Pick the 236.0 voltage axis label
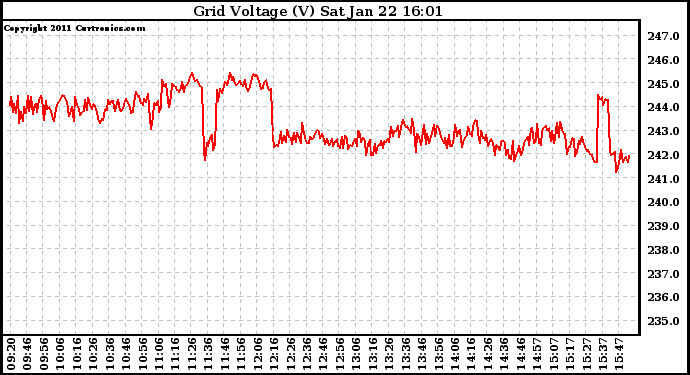This screenshot has width=690, height=375. [x=663, y=298]
